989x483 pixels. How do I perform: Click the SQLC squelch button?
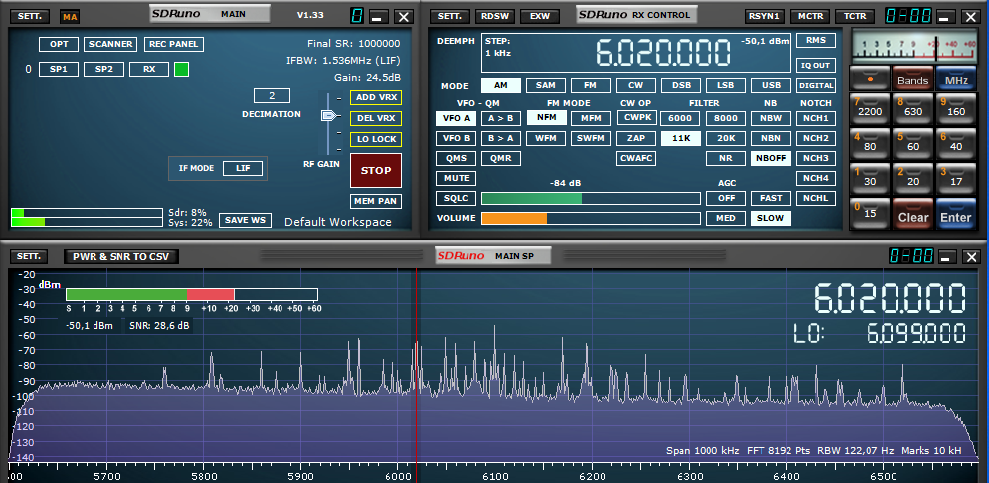(x=456, y=198)
